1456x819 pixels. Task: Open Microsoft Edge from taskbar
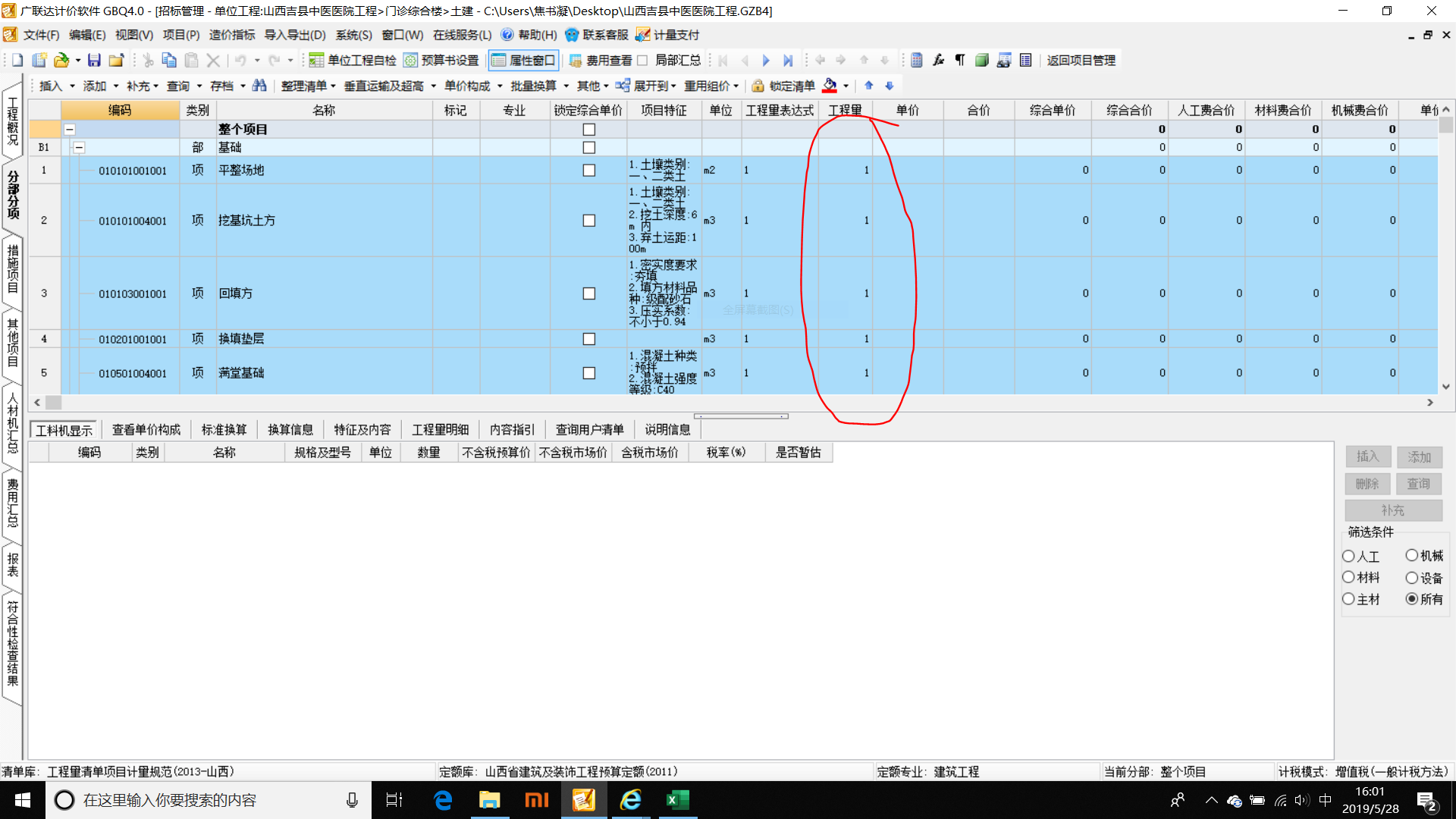[443, 800]
